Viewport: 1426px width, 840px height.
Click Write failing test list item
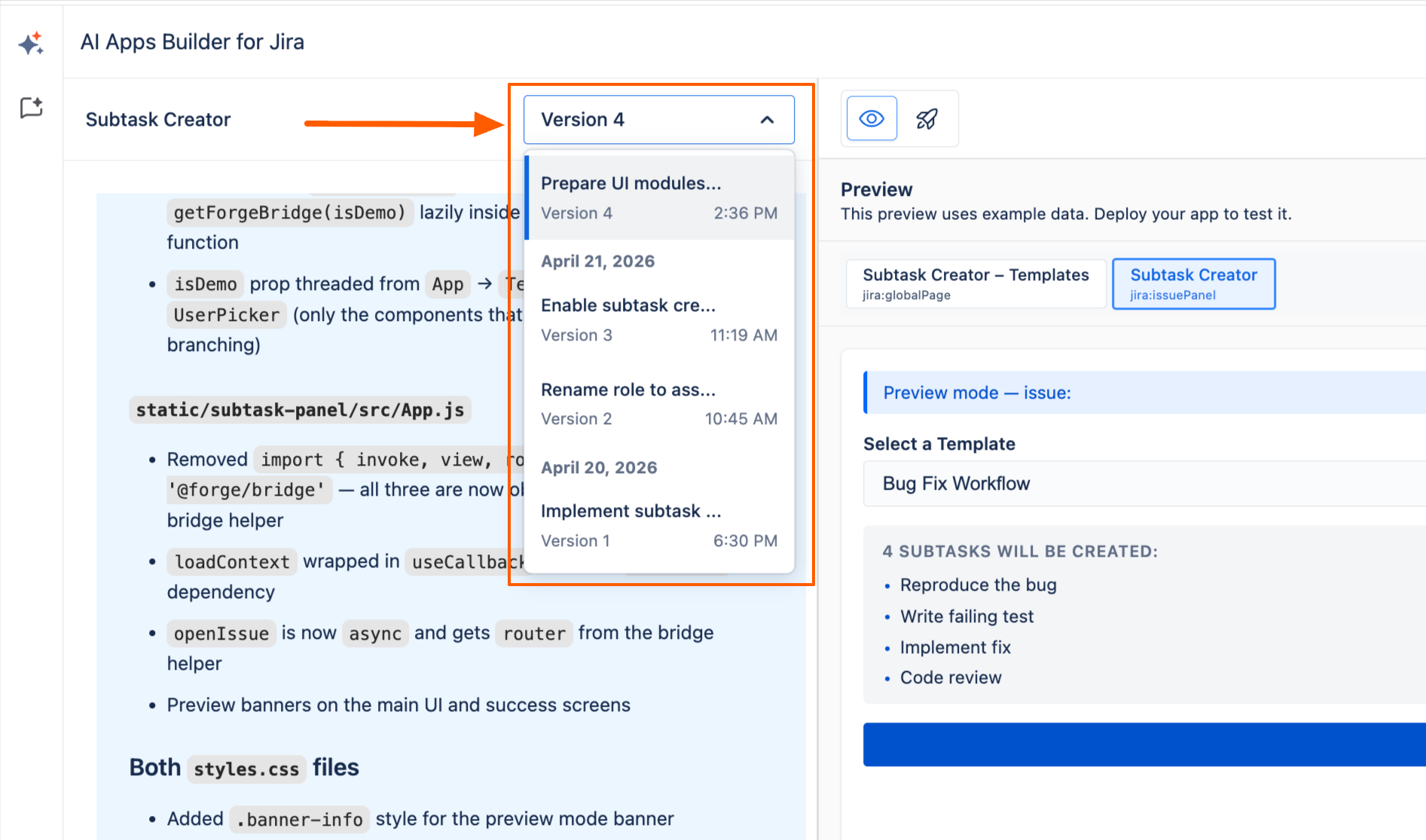tap(967, 617)
